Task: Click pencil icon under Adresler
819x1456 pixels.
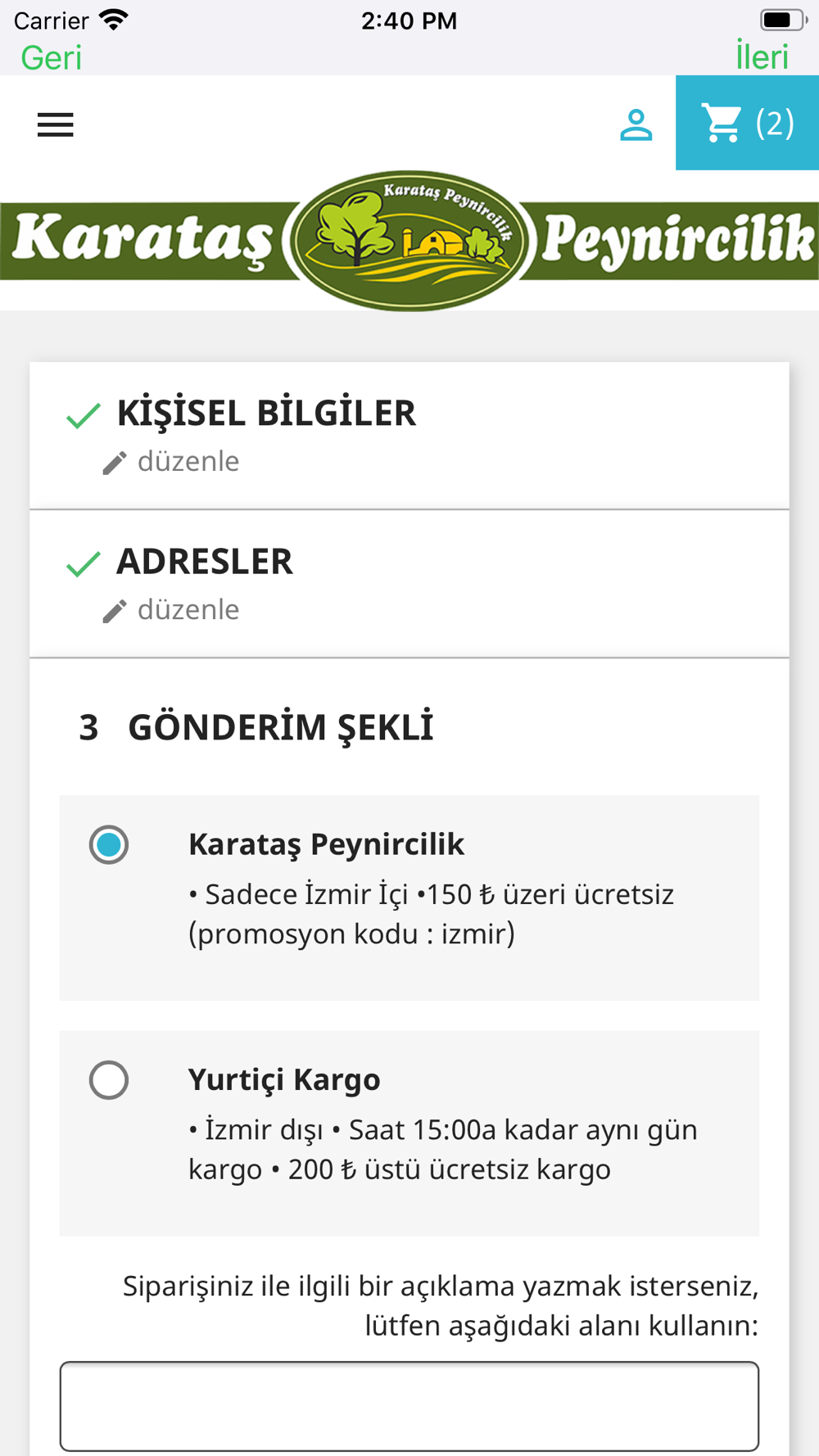Action: [x=115, y=611]
